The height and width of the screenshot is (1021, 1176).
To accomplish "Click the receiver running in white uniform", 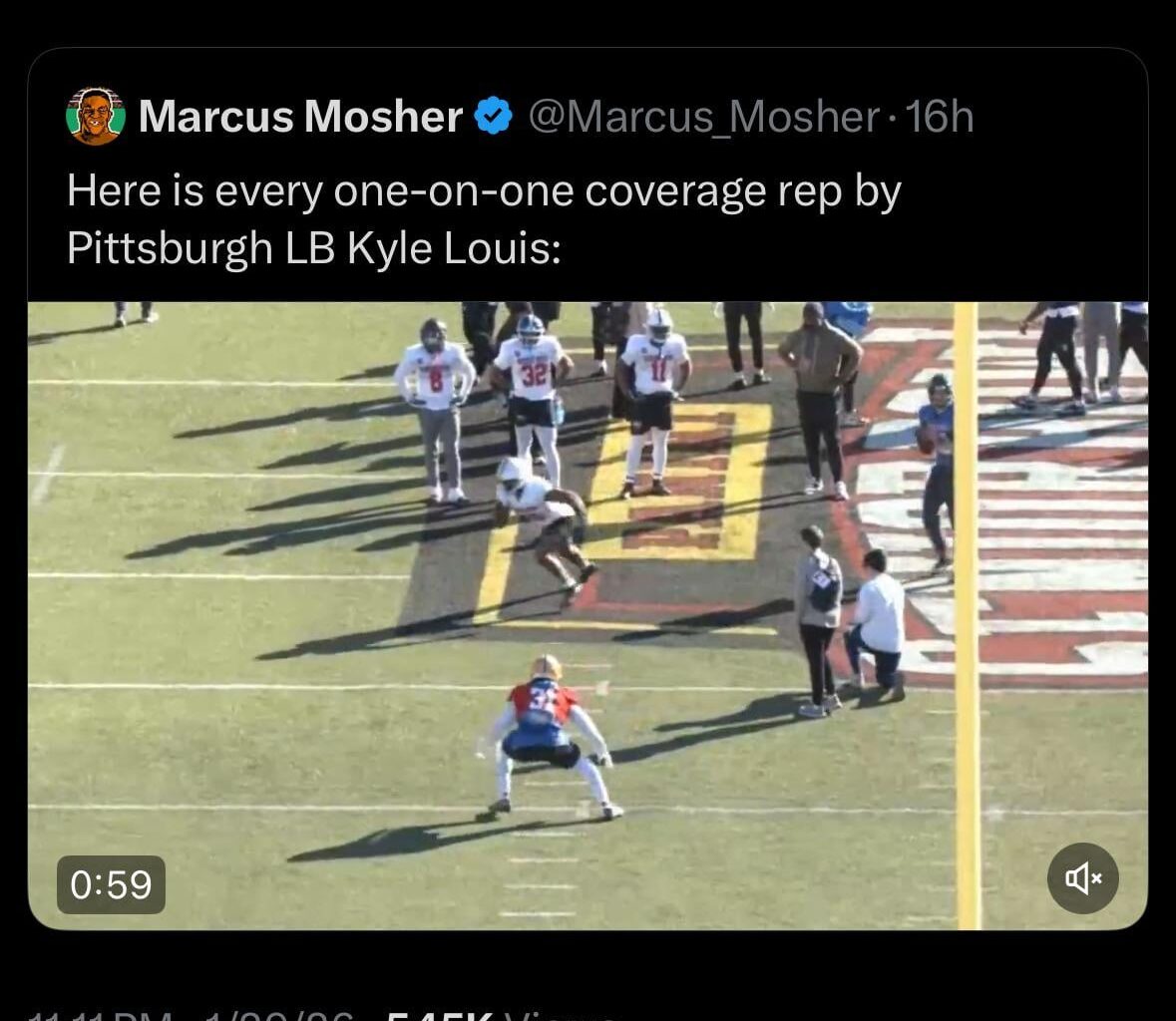I will [x=544, y=520].
